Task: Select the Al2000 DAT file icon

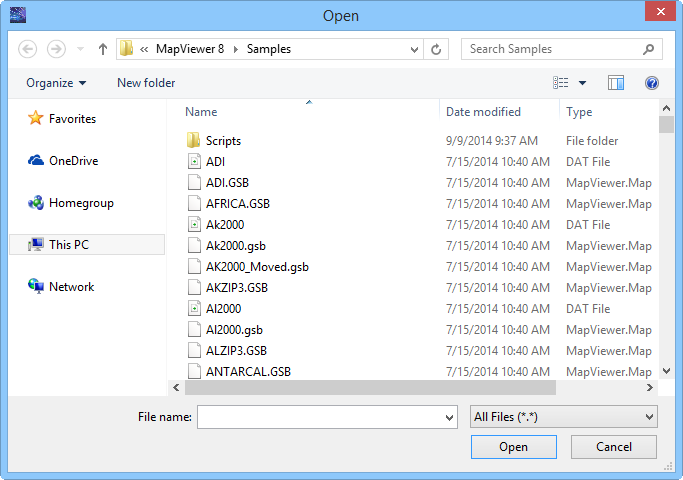Action: tap(194, 308)
